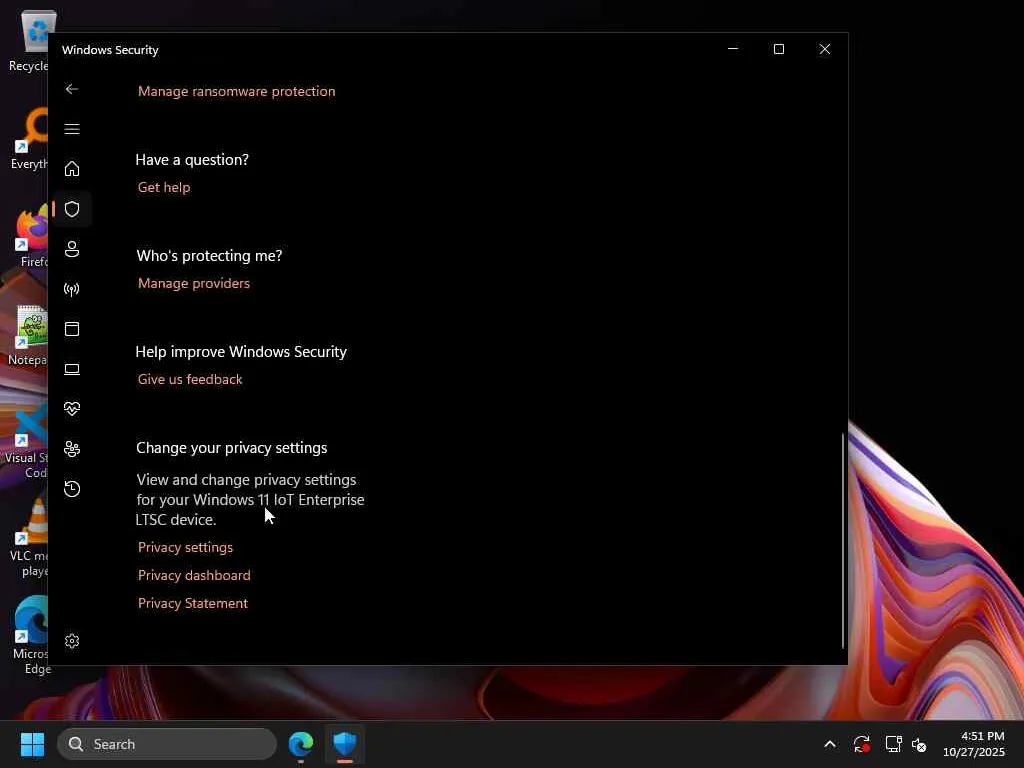Click Manage ransomware protection link
This screenshot has width=1024, height=768.
[x=236, y=91]
